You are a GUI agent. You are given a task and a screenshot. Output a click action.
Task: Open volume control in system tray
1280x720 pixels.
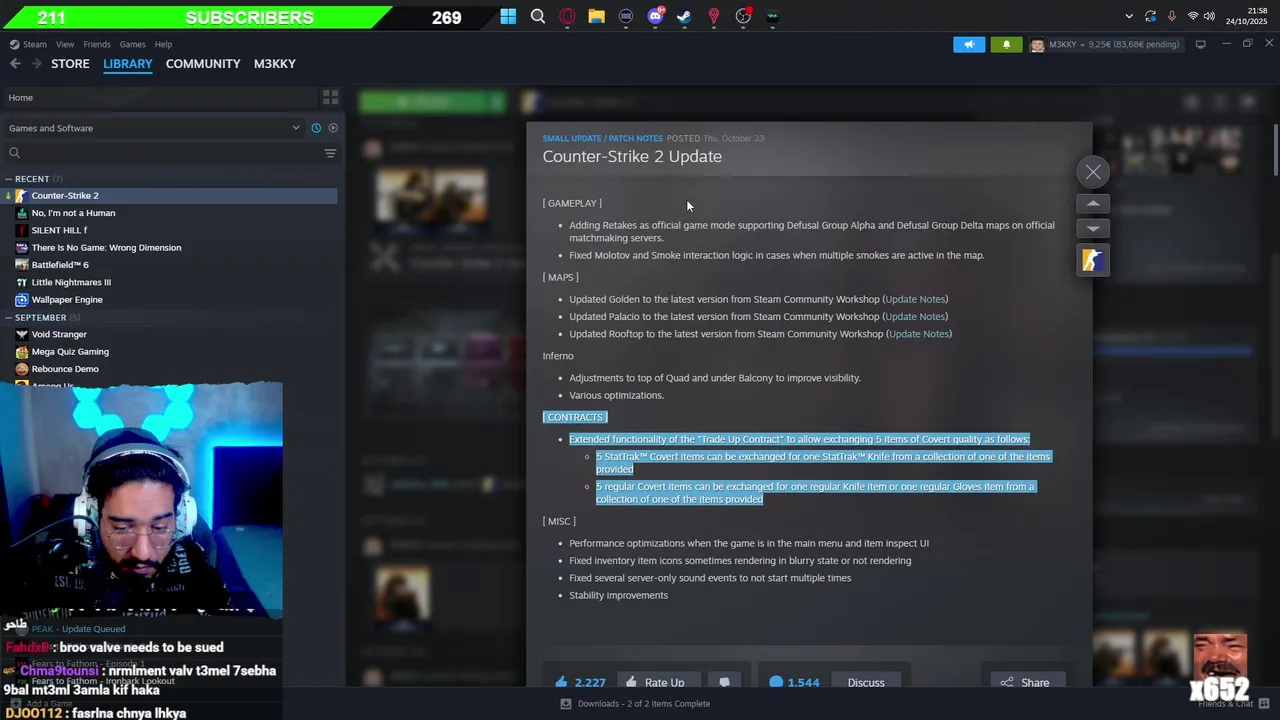[x=1209, y=16]
